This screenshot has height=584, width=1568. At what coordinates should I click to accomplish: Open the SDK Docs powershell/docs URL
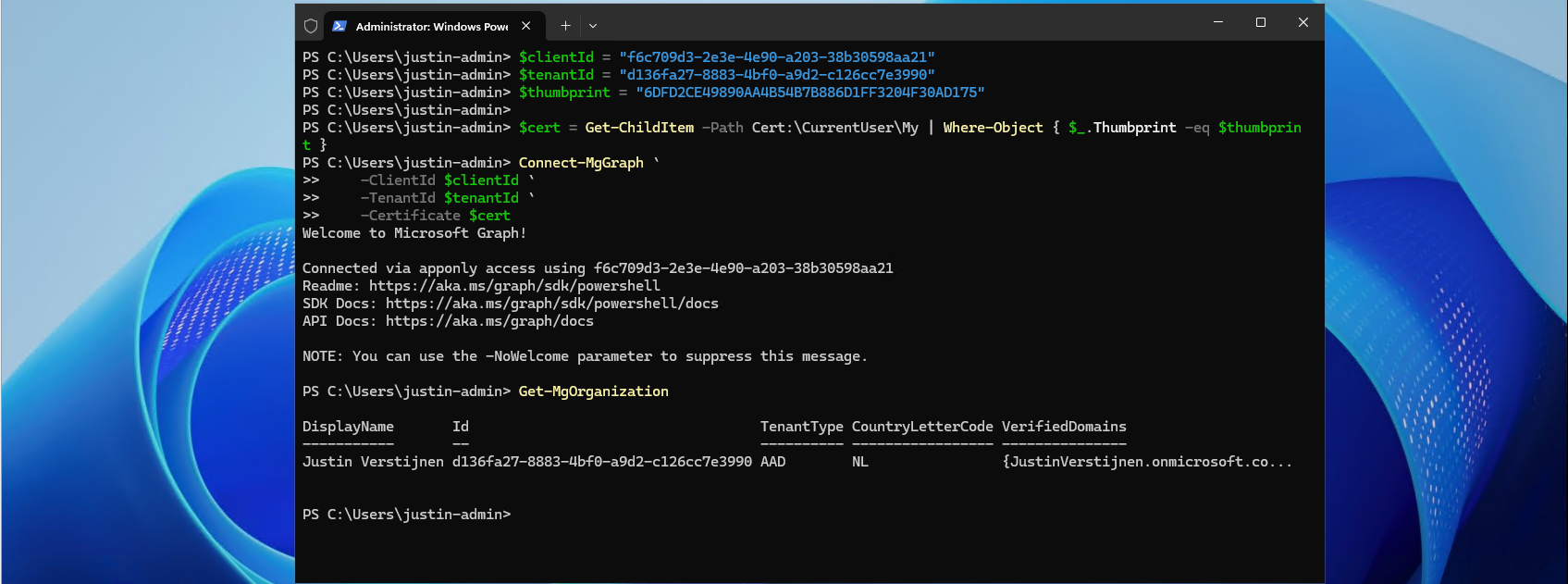click(552, 304)
